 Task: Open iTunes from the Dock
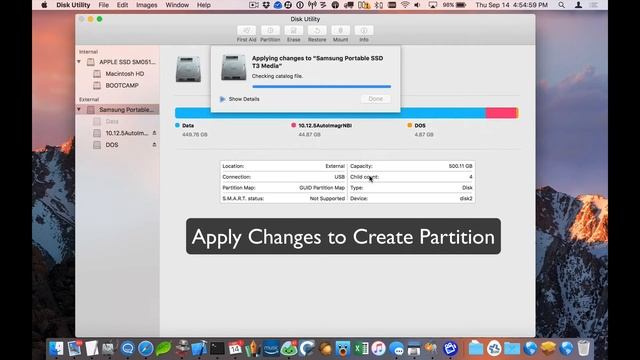pyautogui.click(x=378, y=348)
